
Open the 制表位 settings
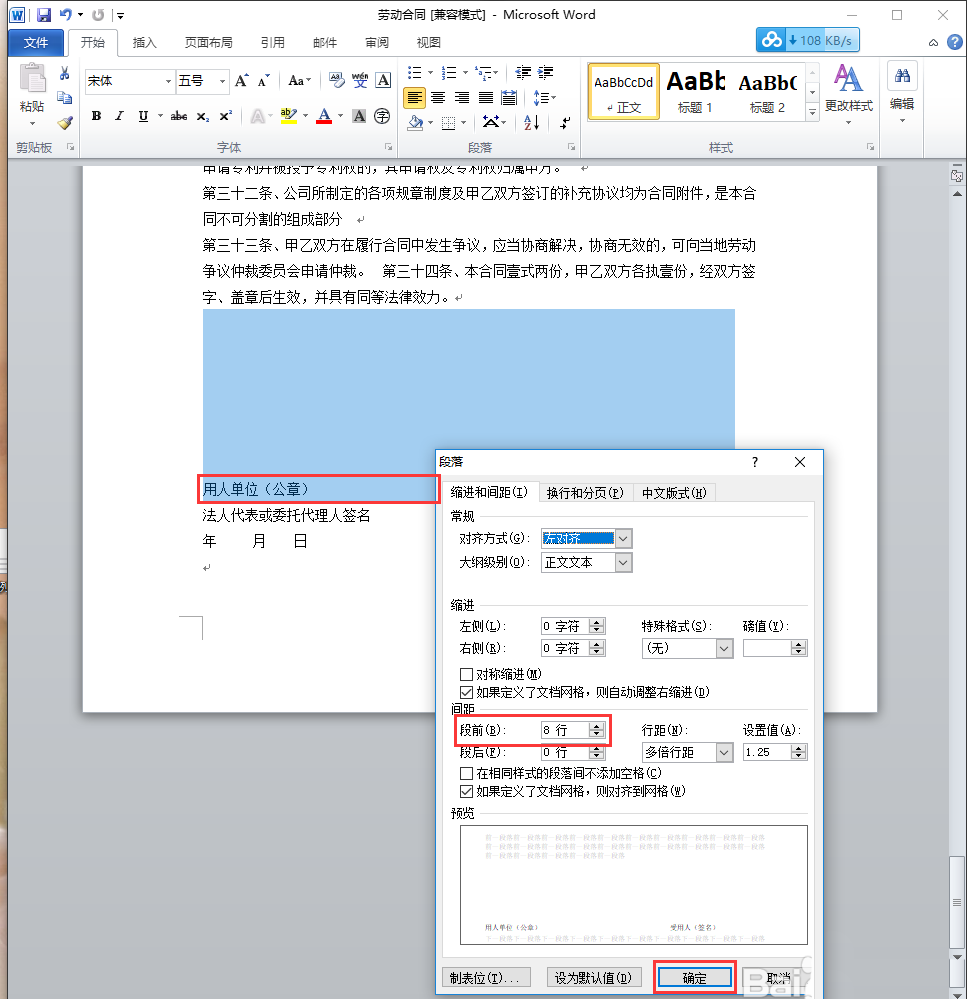[x=486, y=977]
